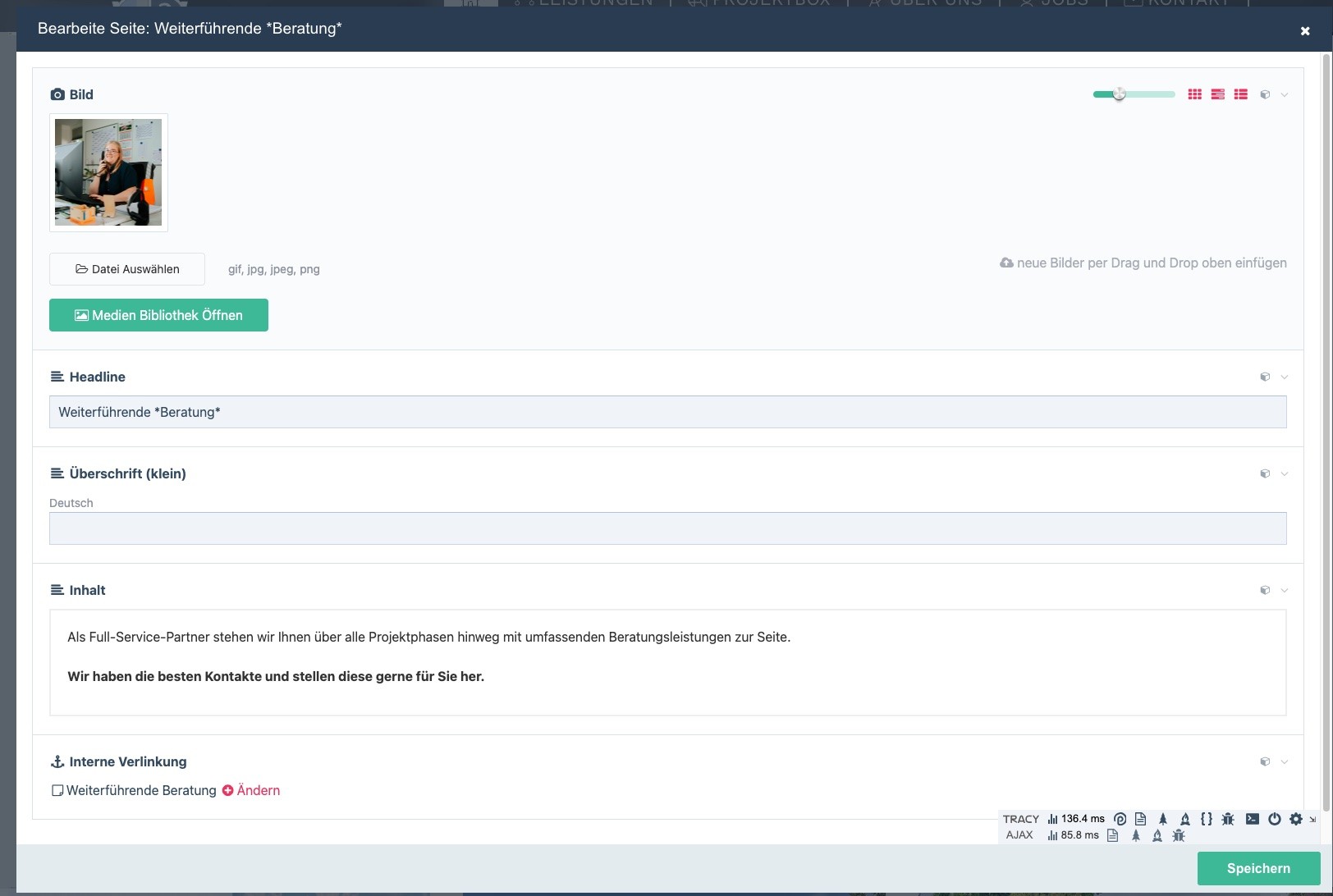Collapse the Interne Verlinkung field chevron
The width and height of the screenshot is (1333, 896).
point(1285,761)
